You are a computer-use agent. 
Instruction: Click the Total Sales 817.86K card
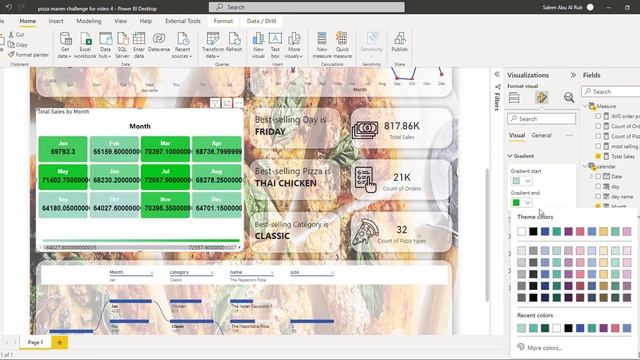pos(402,128)
